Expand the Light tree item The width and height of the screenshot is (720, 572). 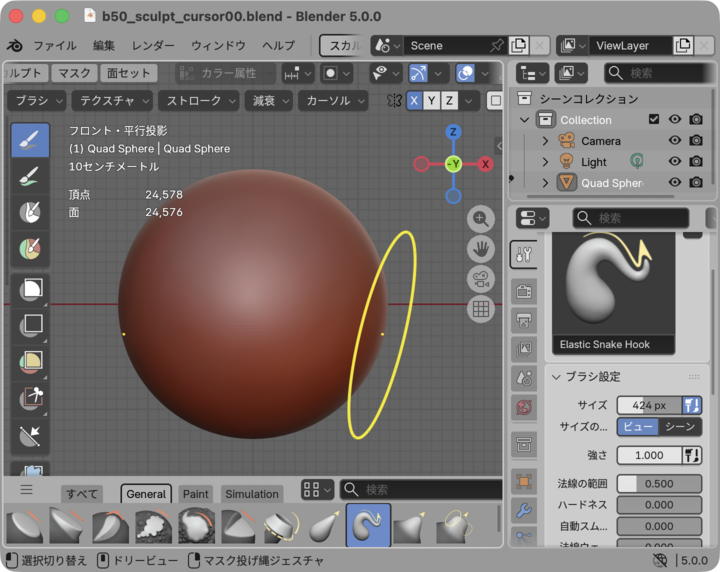[x=545, y=162]
